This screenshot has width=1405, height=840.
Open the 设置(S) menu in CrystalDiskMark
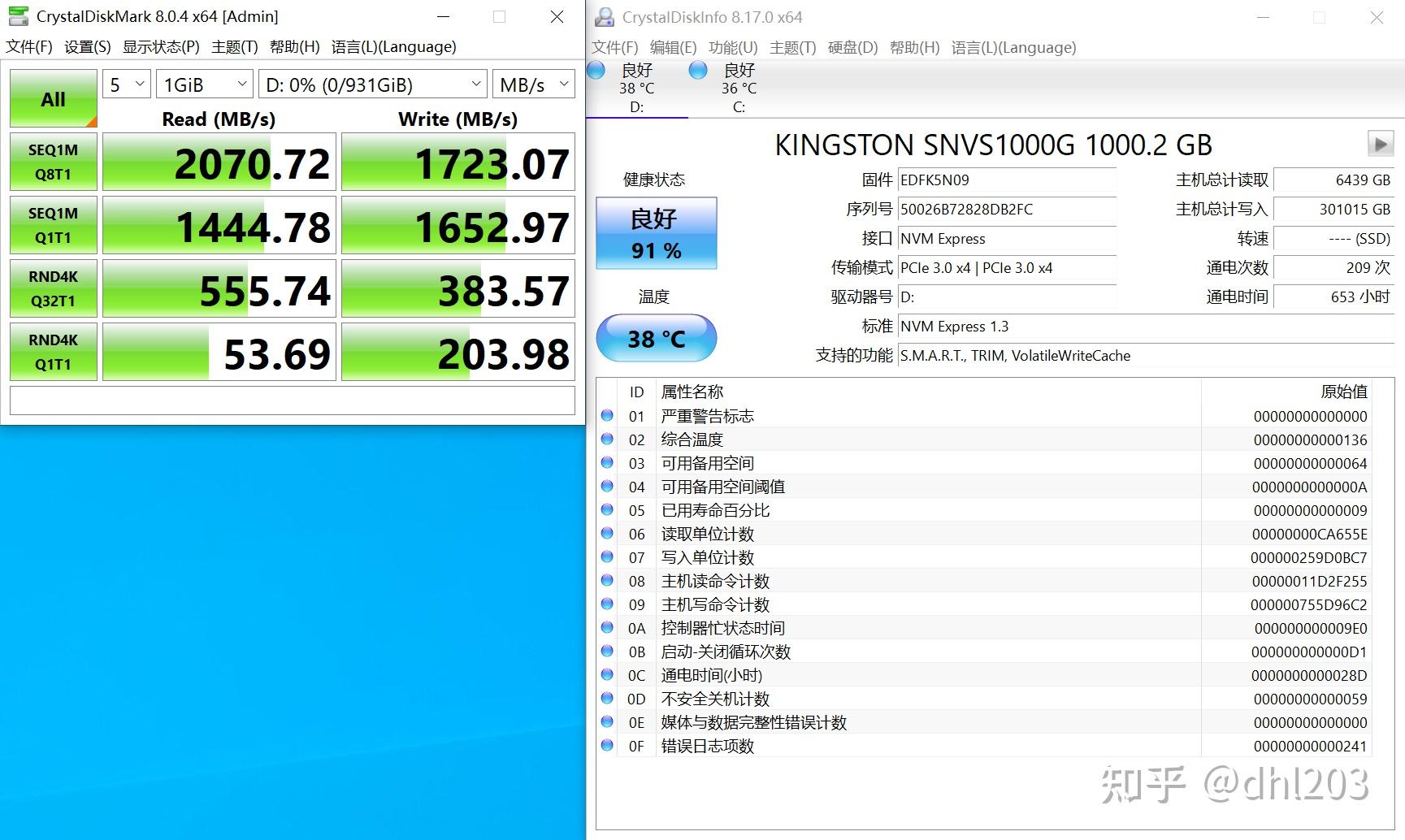[86, 46]
